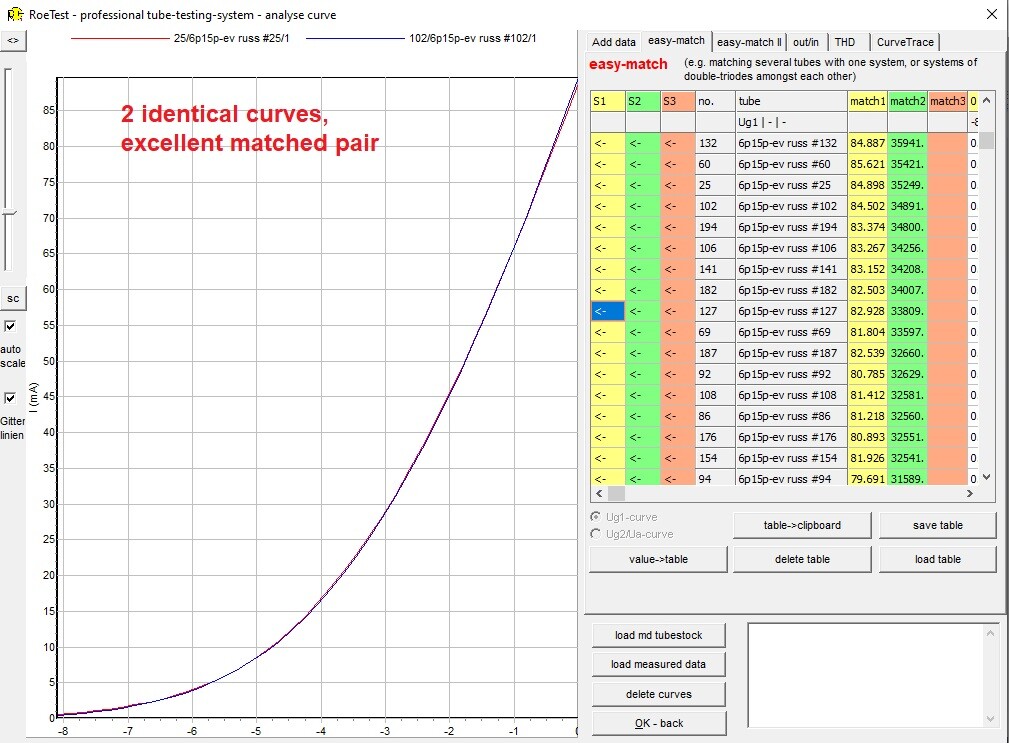Click the S2 arrow cell for tube #60
The image size is (1009, 743).
[642, 164]
